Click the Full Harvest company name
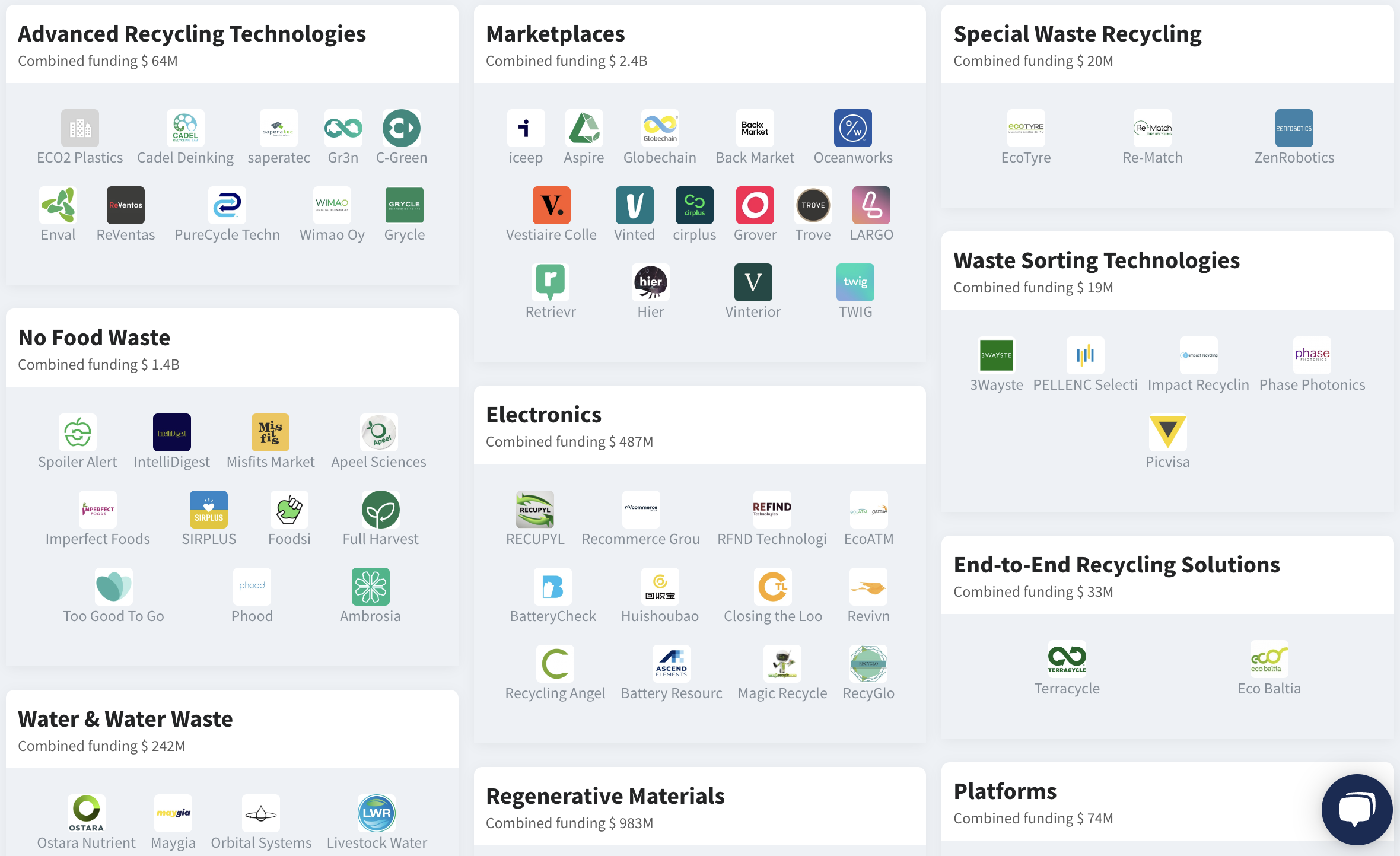Screen dimensions: 1400x856 click(381, 539)
